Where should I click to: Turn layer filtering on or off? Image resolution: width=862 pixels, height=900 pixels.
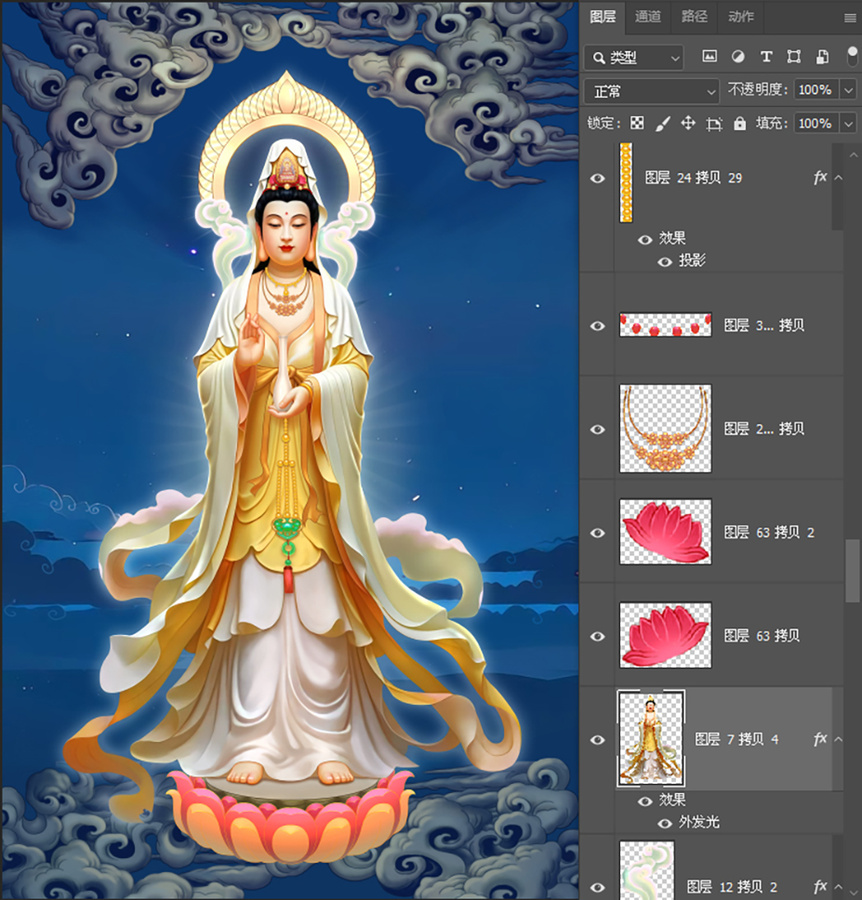click(852, 56)
